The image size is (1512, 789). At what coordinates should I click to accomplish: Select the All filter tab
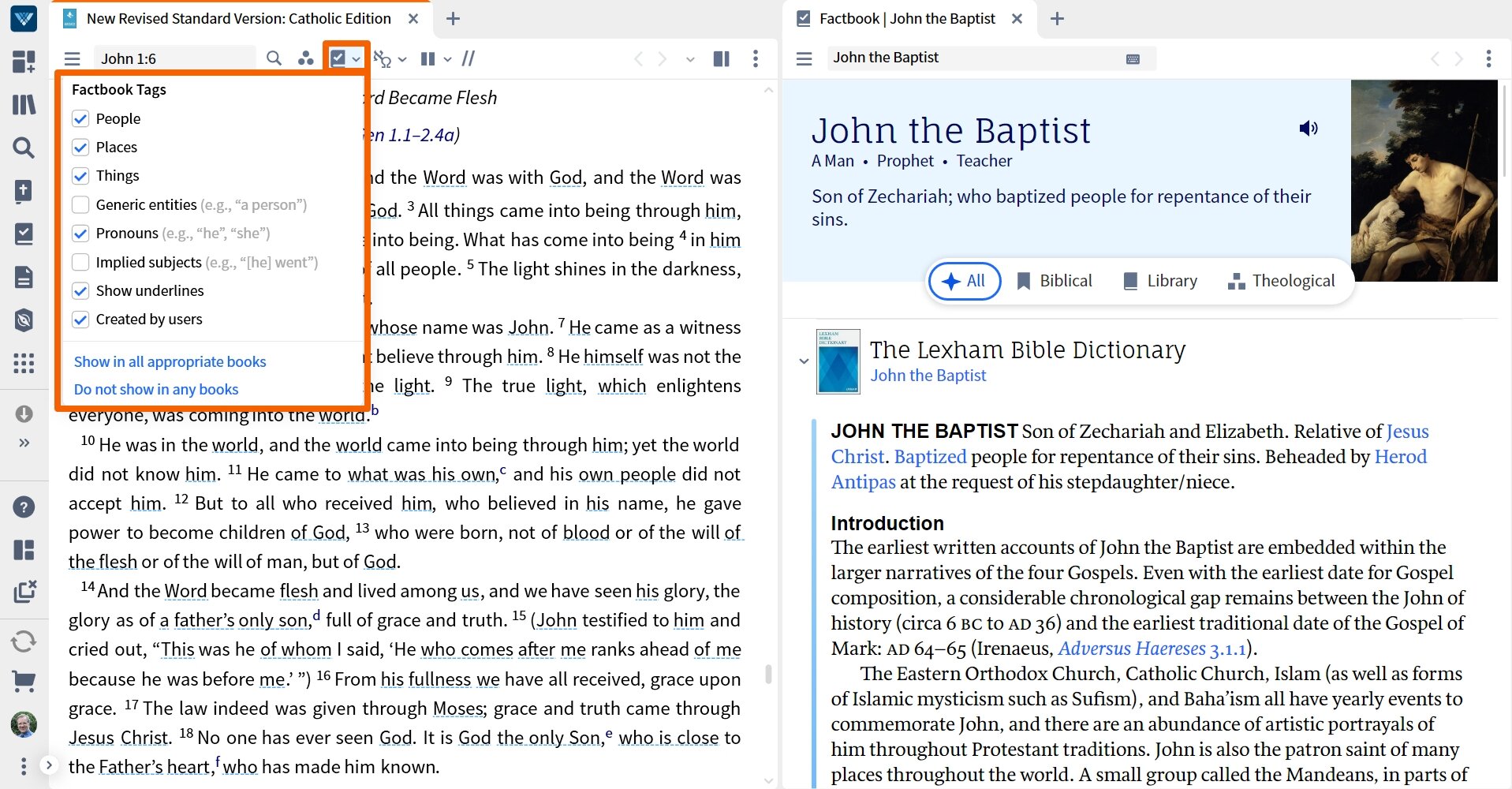(965, 281)
